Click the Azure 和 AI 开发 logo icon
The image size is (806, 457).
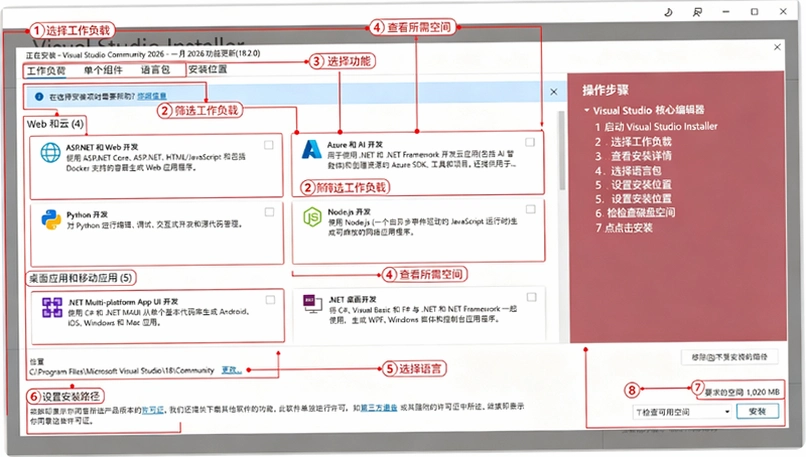point(312,149)
